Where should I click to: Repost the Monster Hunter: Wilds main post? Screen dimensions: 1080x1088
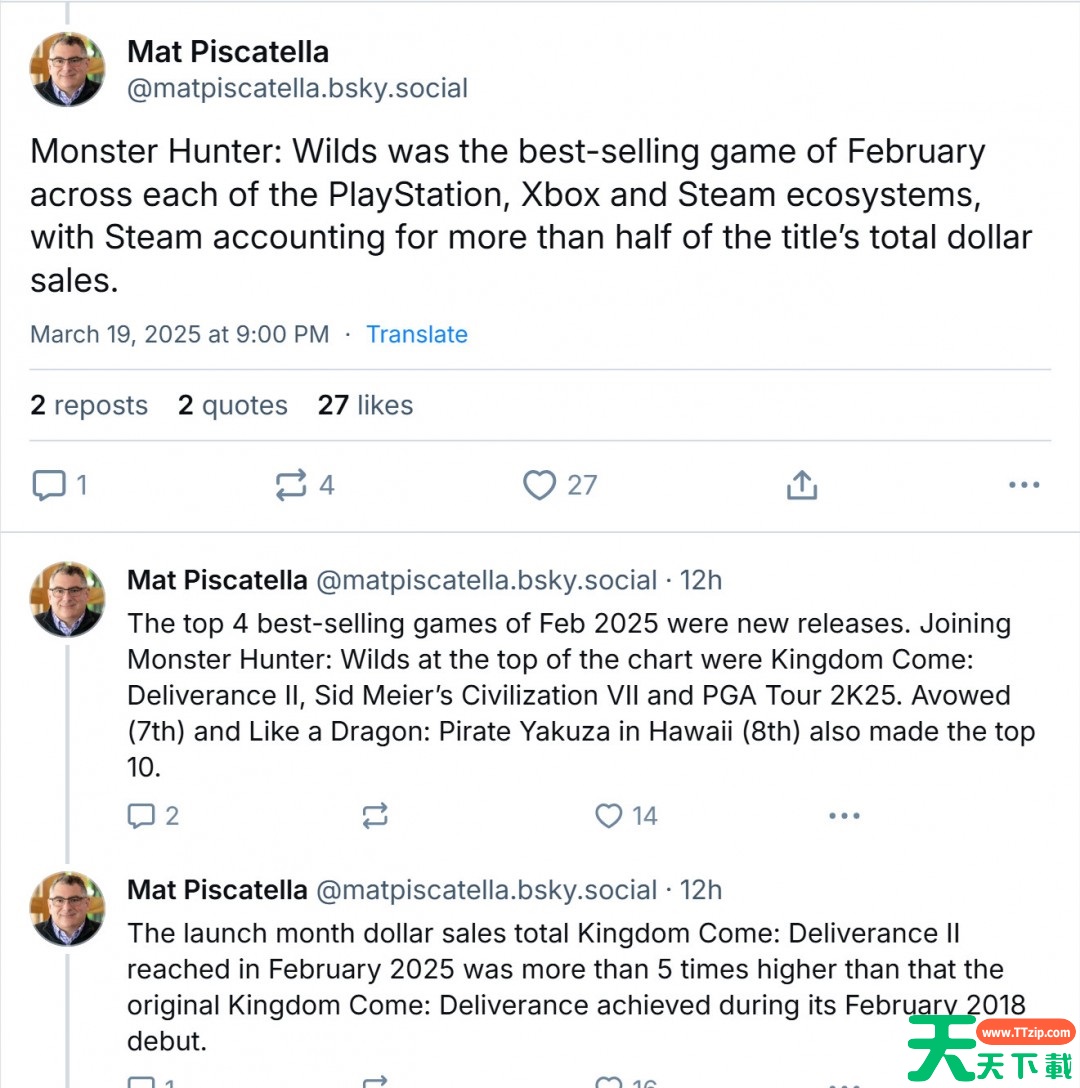pyautogui.click(x=291, y=486)
